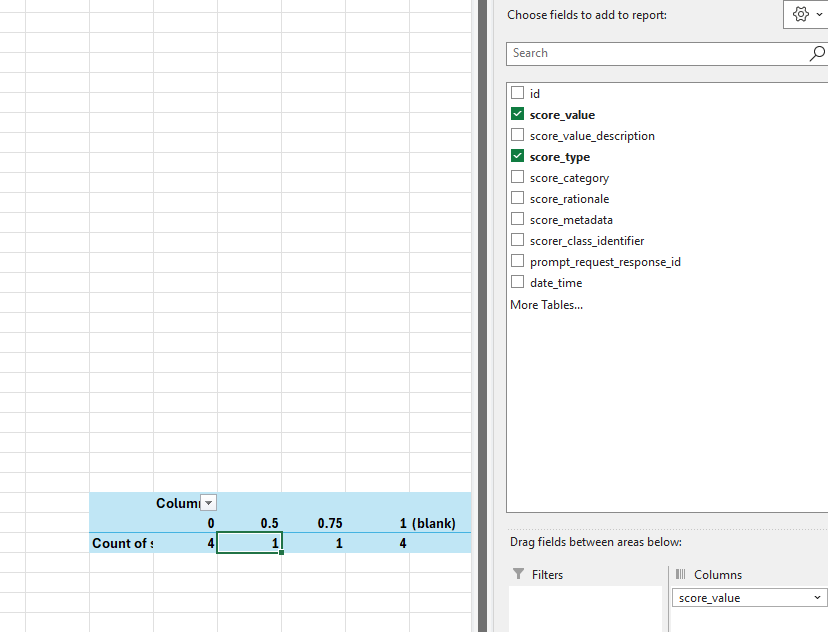
Task: Click the search magnifier icon in field list
Action: pos(817,54)
